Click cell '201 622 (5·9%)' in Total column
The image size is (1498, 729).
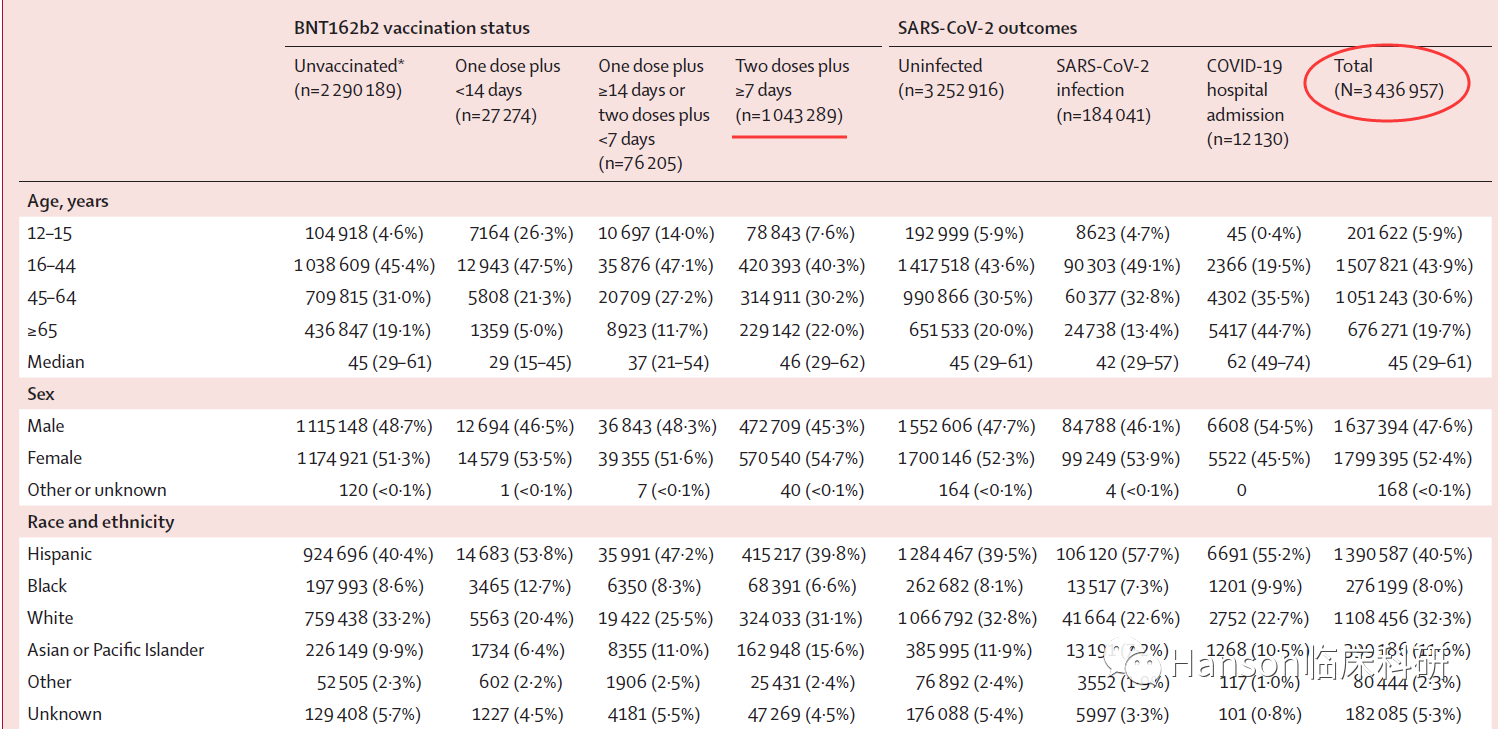click(1404, 233)
